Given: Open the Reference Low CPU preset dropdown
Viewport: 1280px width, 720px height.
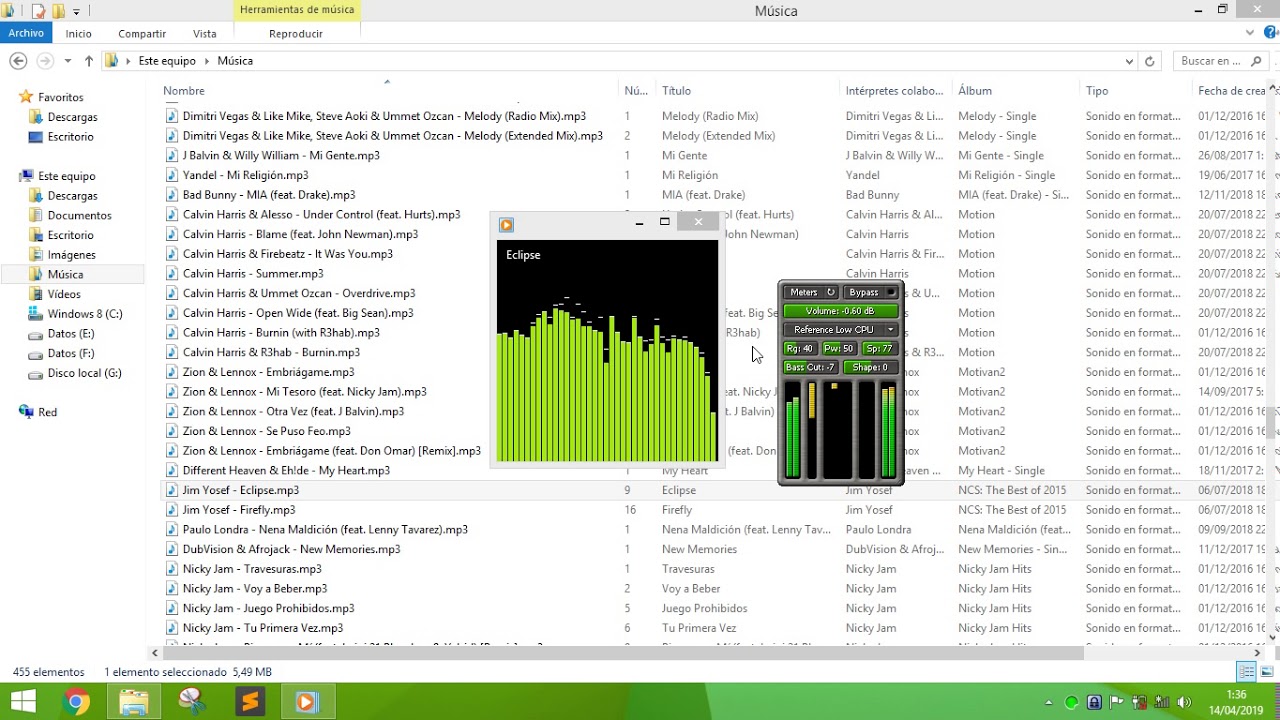Looking at the screenshot, I should 840,329.
